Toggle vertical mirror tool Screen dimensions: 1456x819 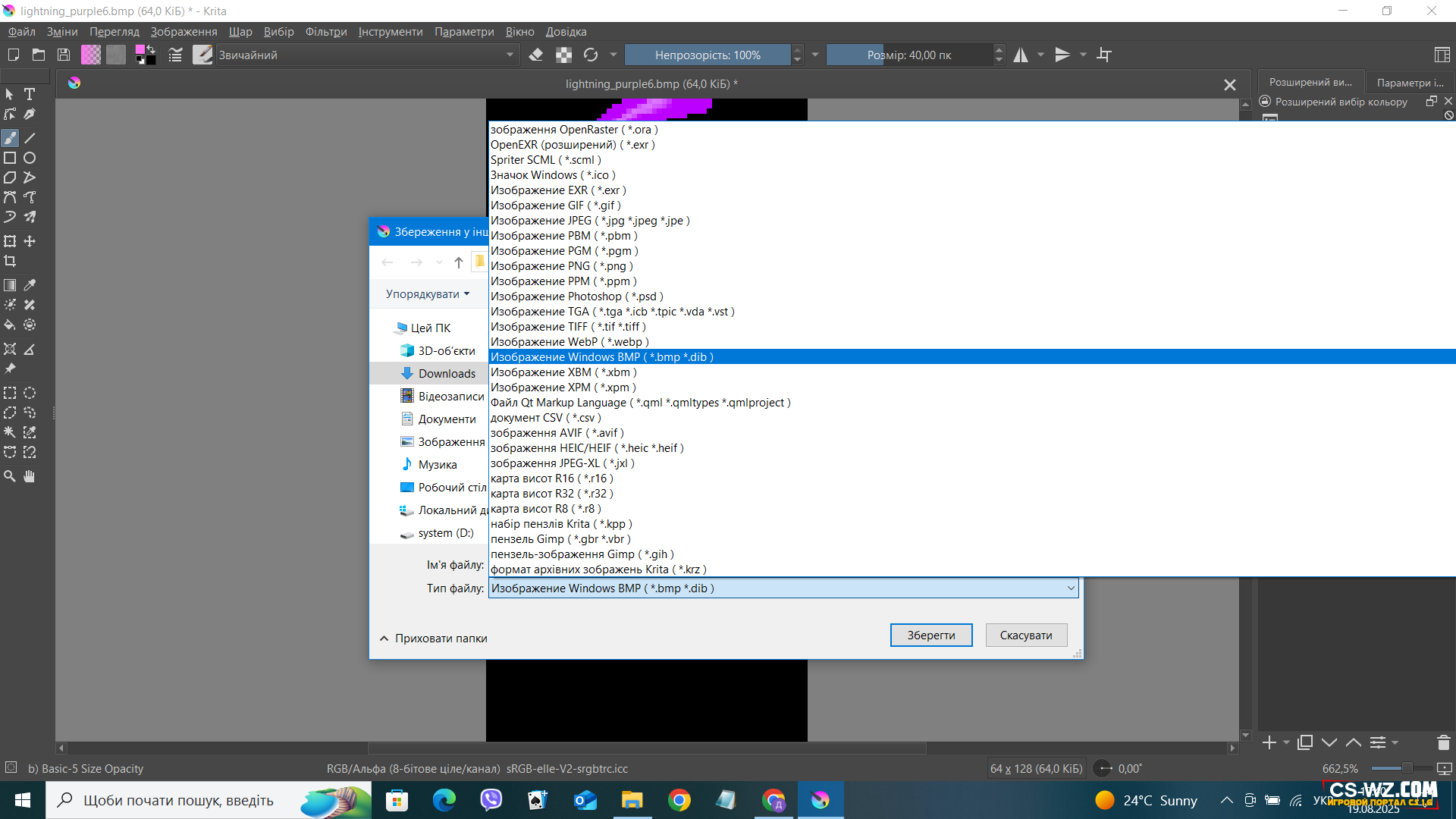coord(1062,55)
